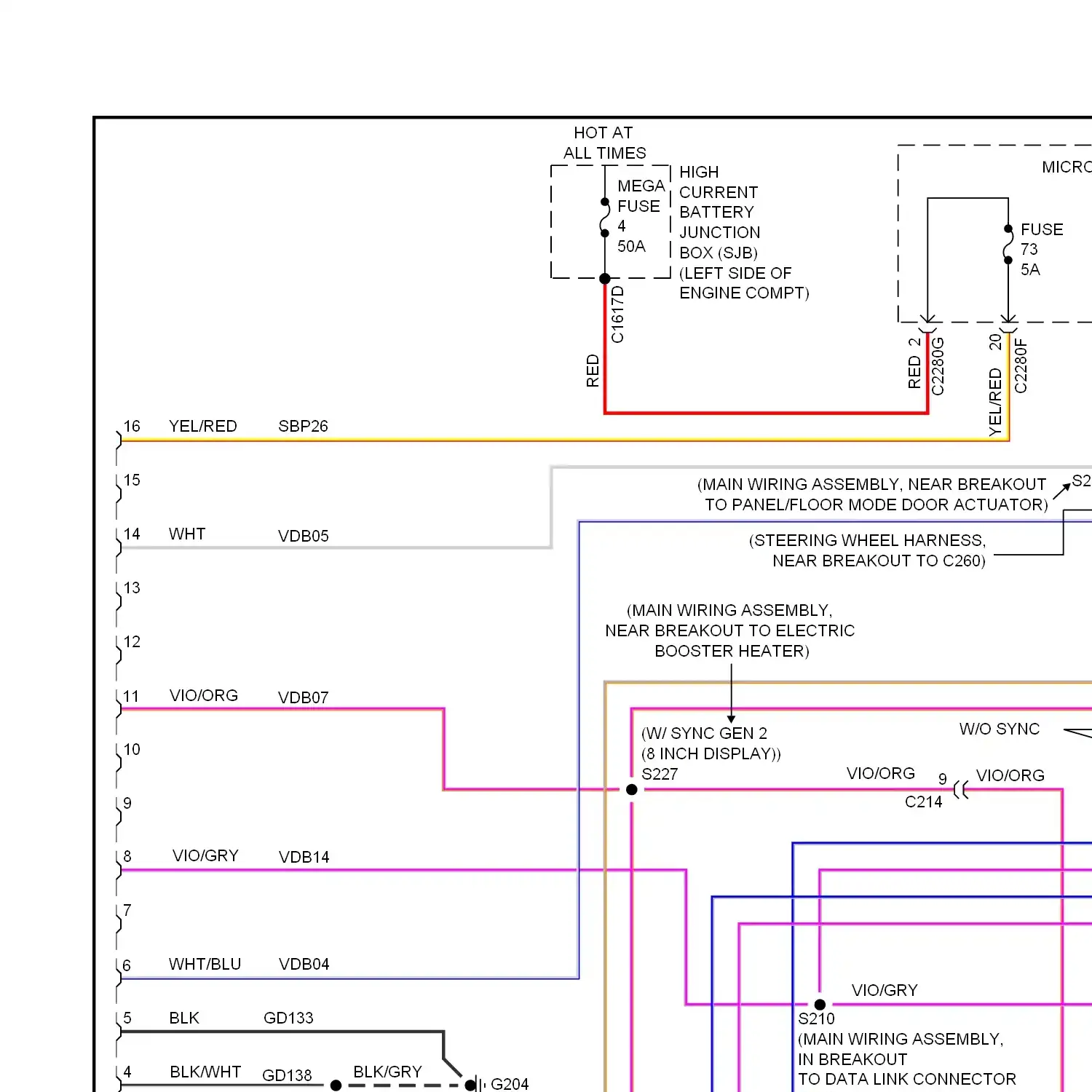Image resolution: width=1092 pixels, height=1092 pixels.
Task: Click connector label C2280G
Action: pyautogui.click(x=938, y=366)
